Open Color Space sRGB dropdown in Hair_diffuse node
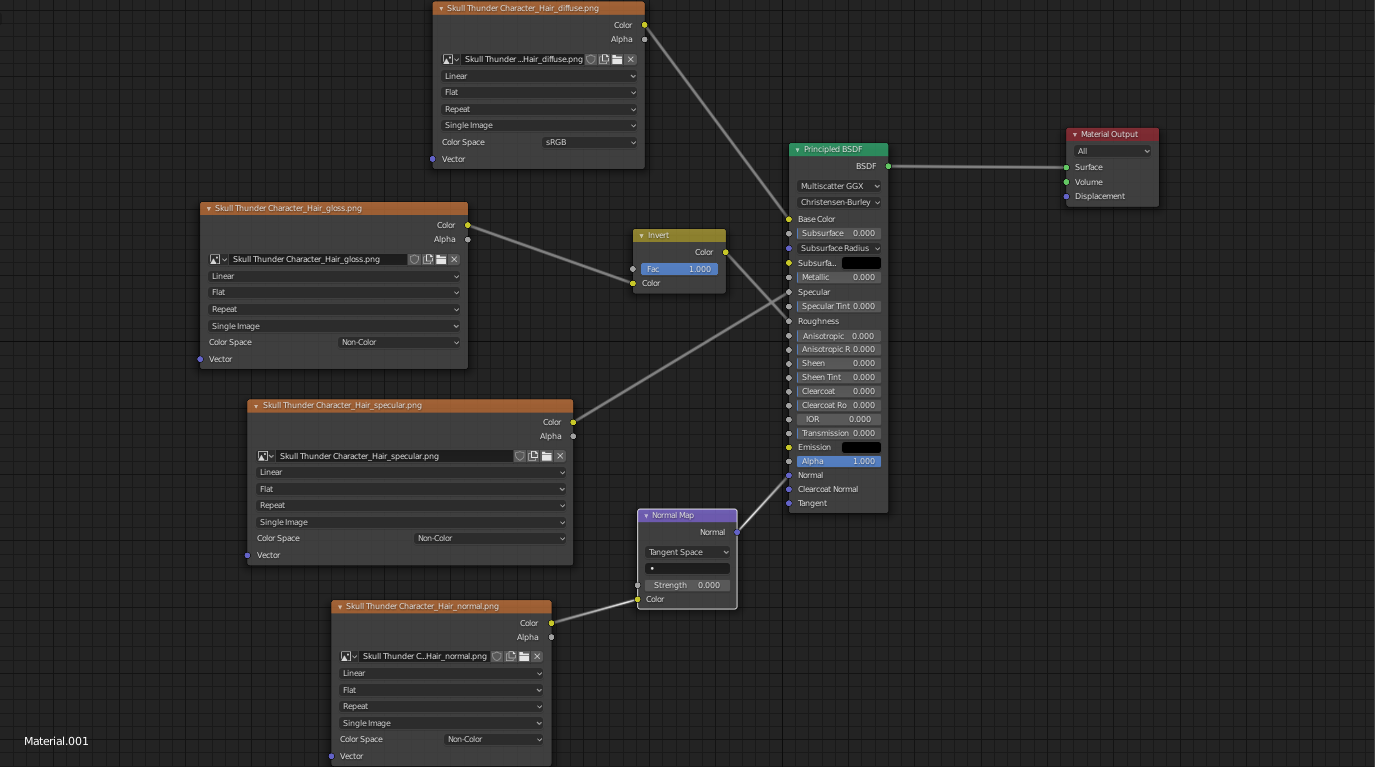This screenshot has width=1375, height=767. point(589,142)
